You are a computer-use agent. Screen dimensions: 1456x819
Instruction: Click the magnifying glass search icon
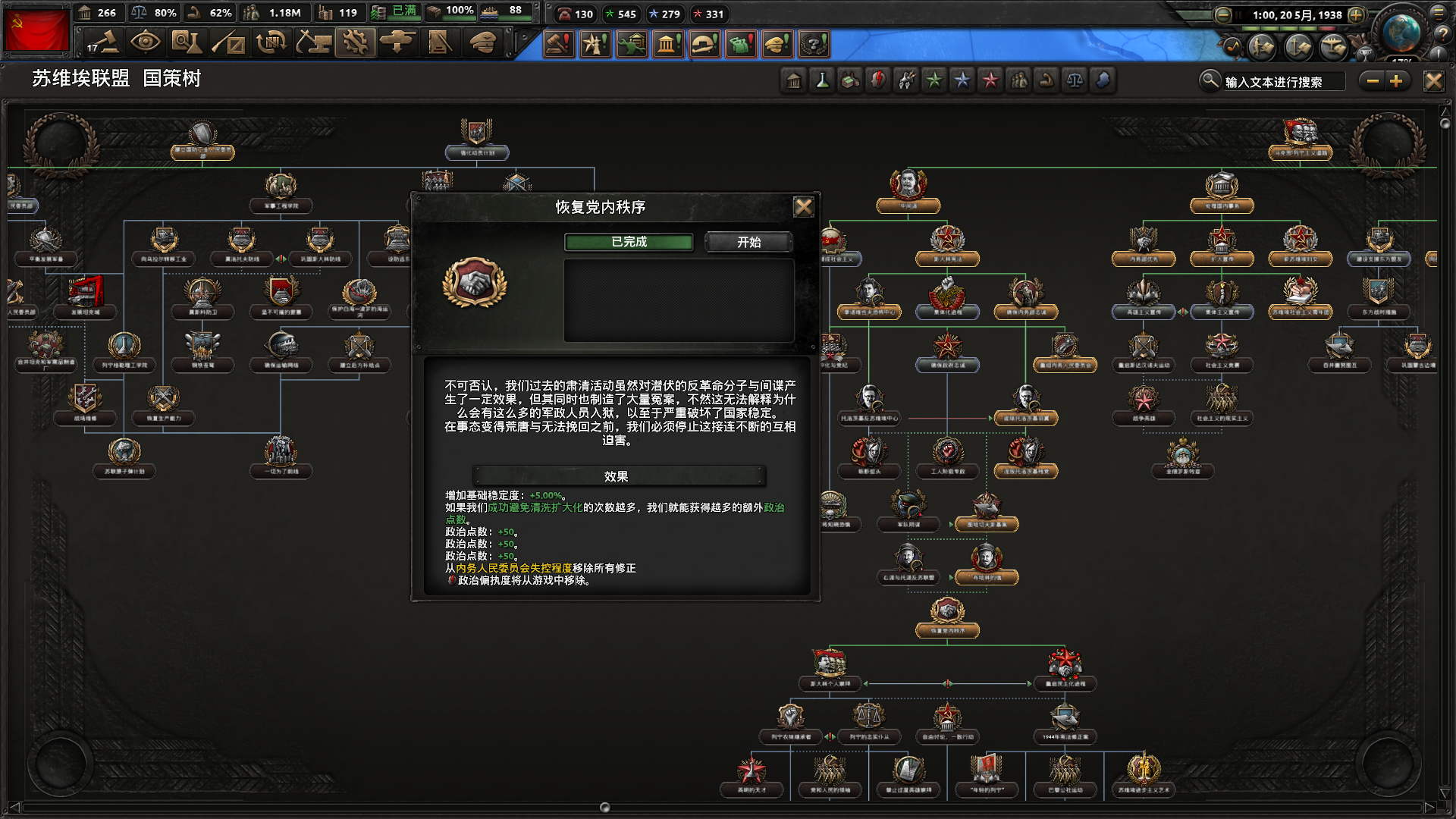(1209, 80)
